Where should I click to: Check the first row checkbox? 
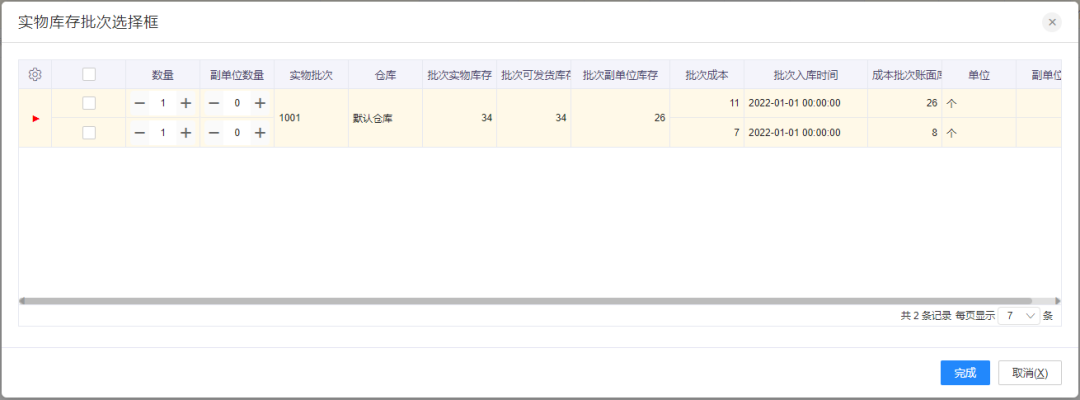point(89,103)
